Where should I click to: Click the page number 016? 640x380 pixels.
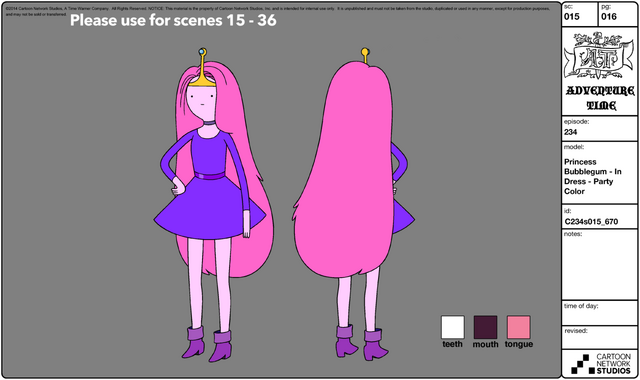(x=609, y=16)
